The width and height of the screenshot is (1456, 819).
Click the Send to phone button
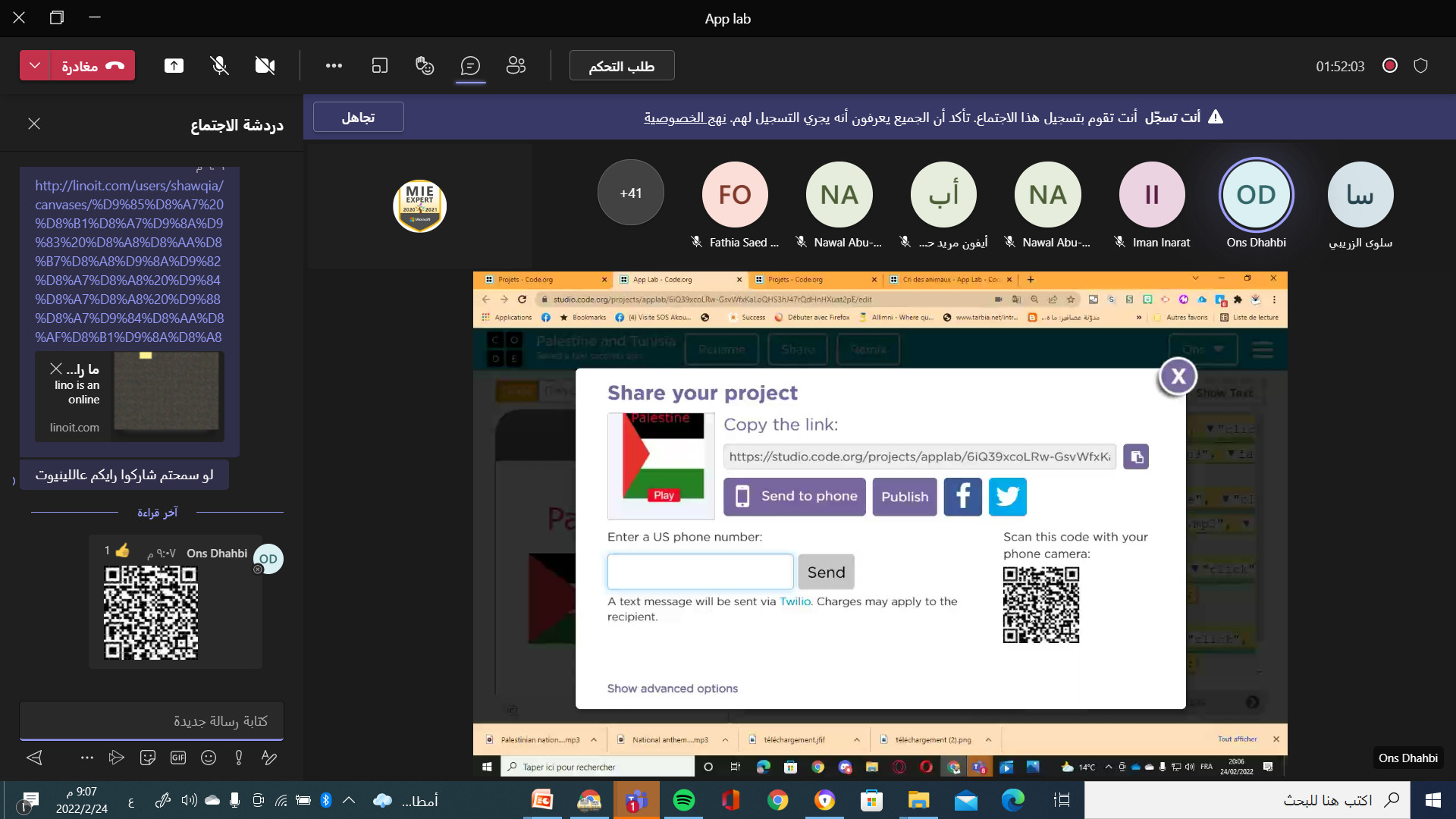794,497
